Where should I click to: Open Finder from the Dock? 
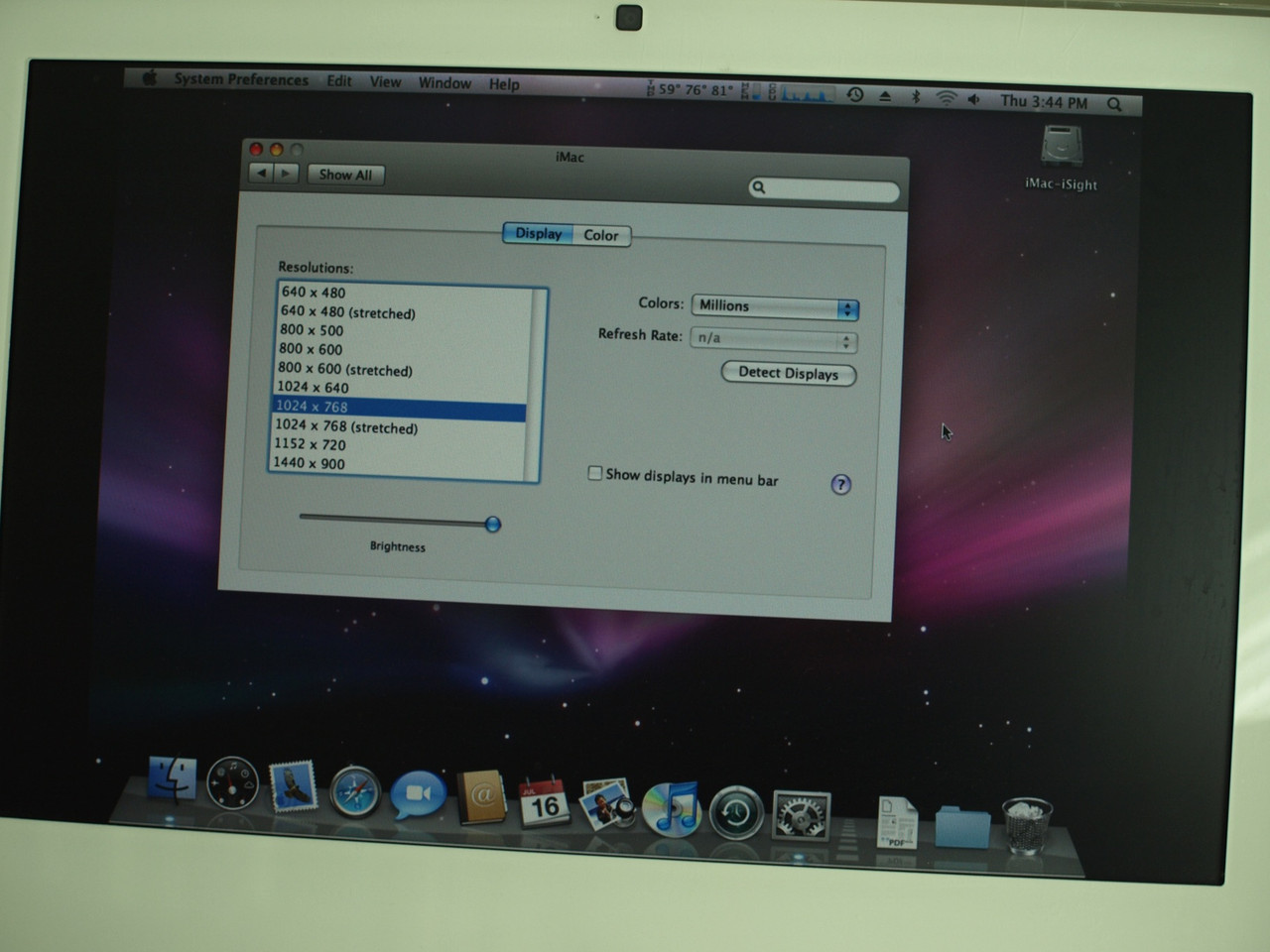pos(172,779)
